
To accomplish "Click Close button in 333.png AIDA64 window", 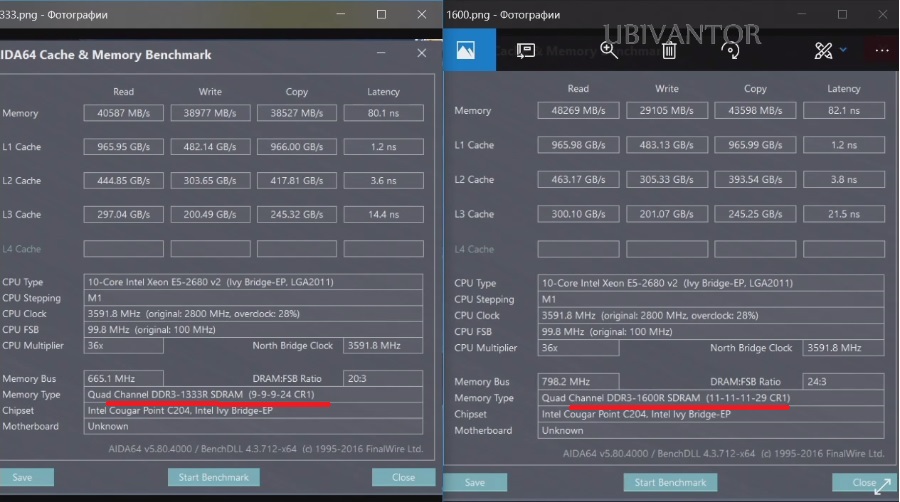I will pos(404,477).
